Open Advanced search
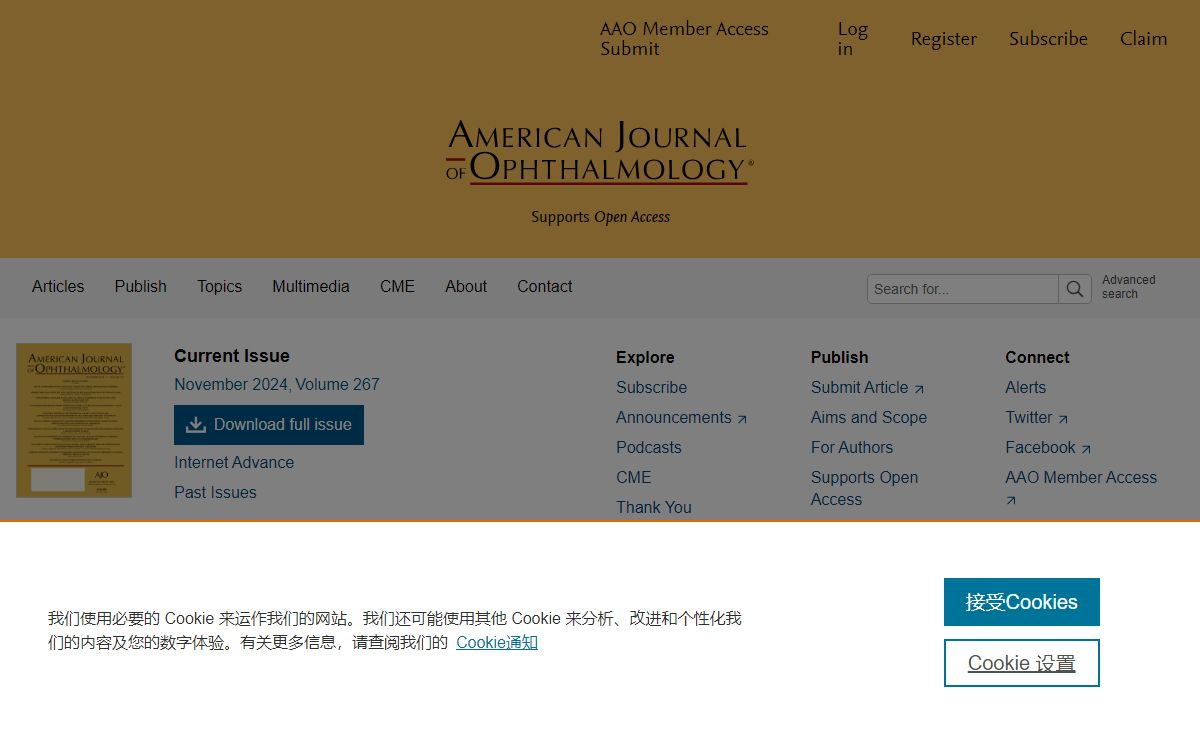Viewport: 1200px width, 740px height. click(1129, 287)
